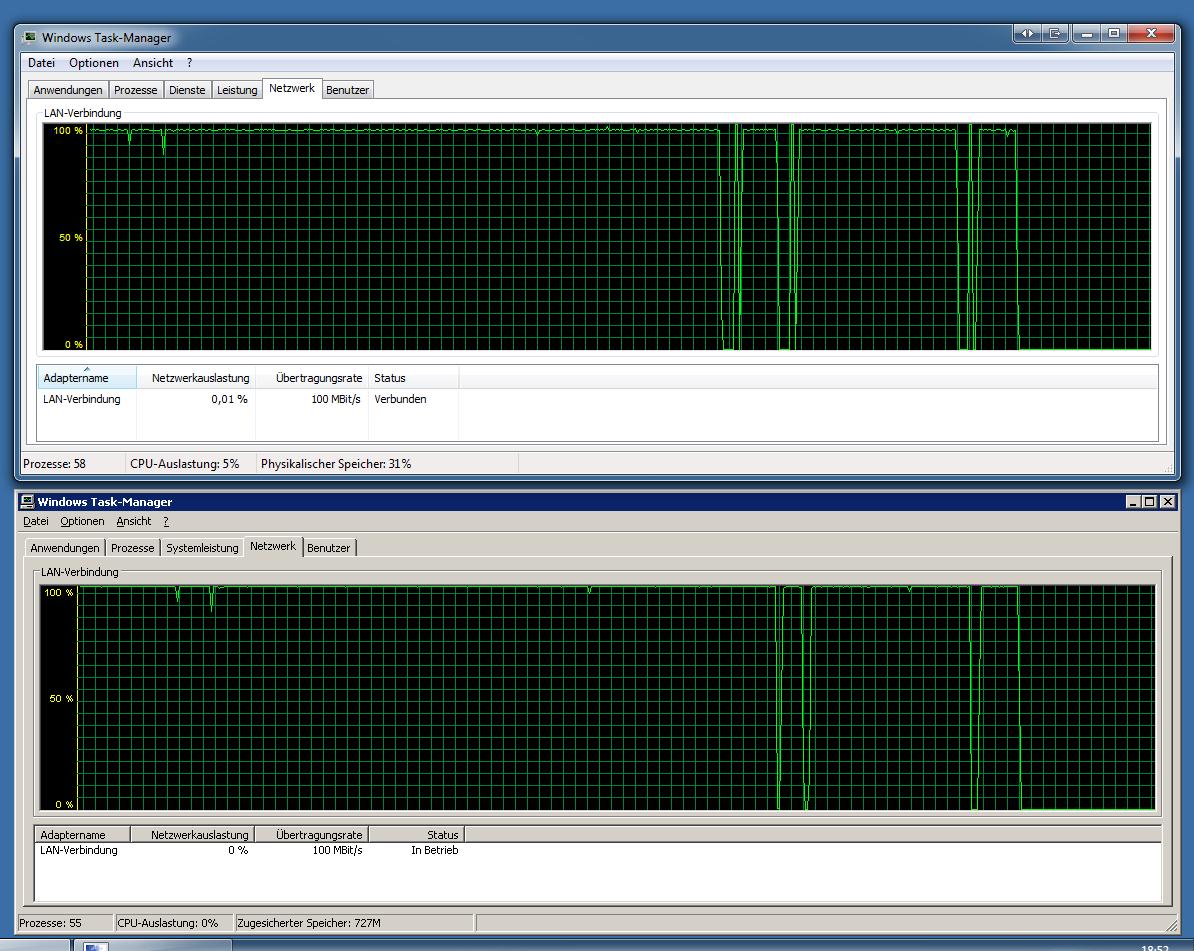Click the double-arrow button in upper window title bar

click(x=1027, y=34)
